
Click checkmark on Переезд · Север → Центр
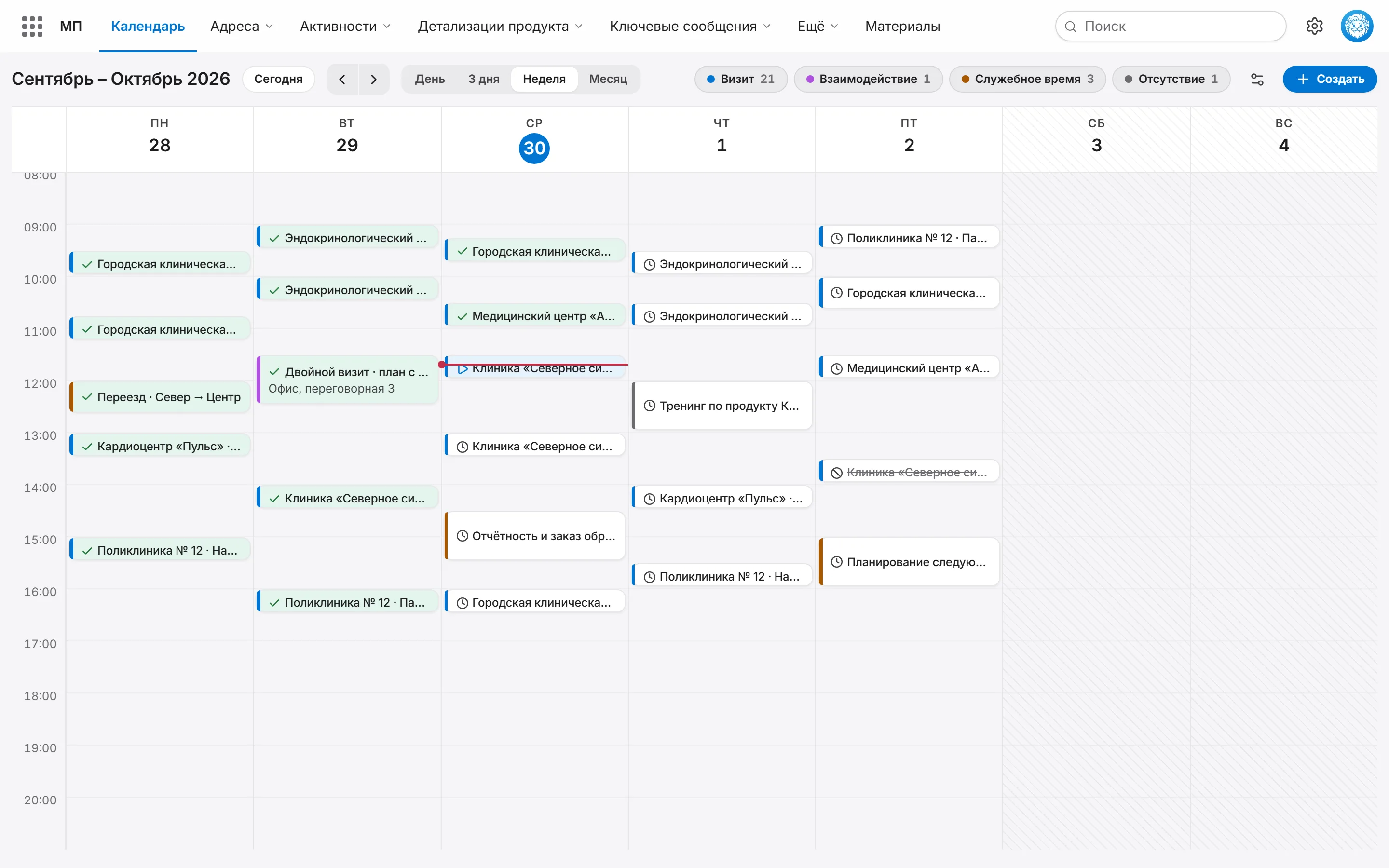87,397
